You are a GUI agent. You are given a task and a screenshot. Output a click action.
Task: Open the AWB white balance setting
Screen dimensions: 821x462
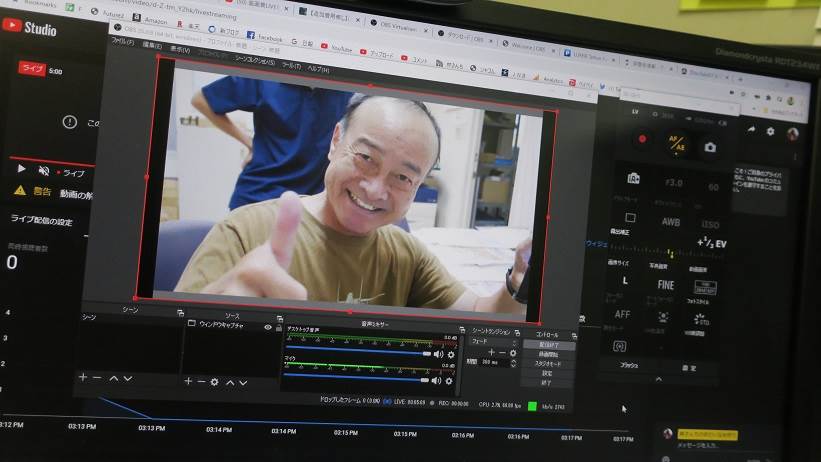pos(671,222)
